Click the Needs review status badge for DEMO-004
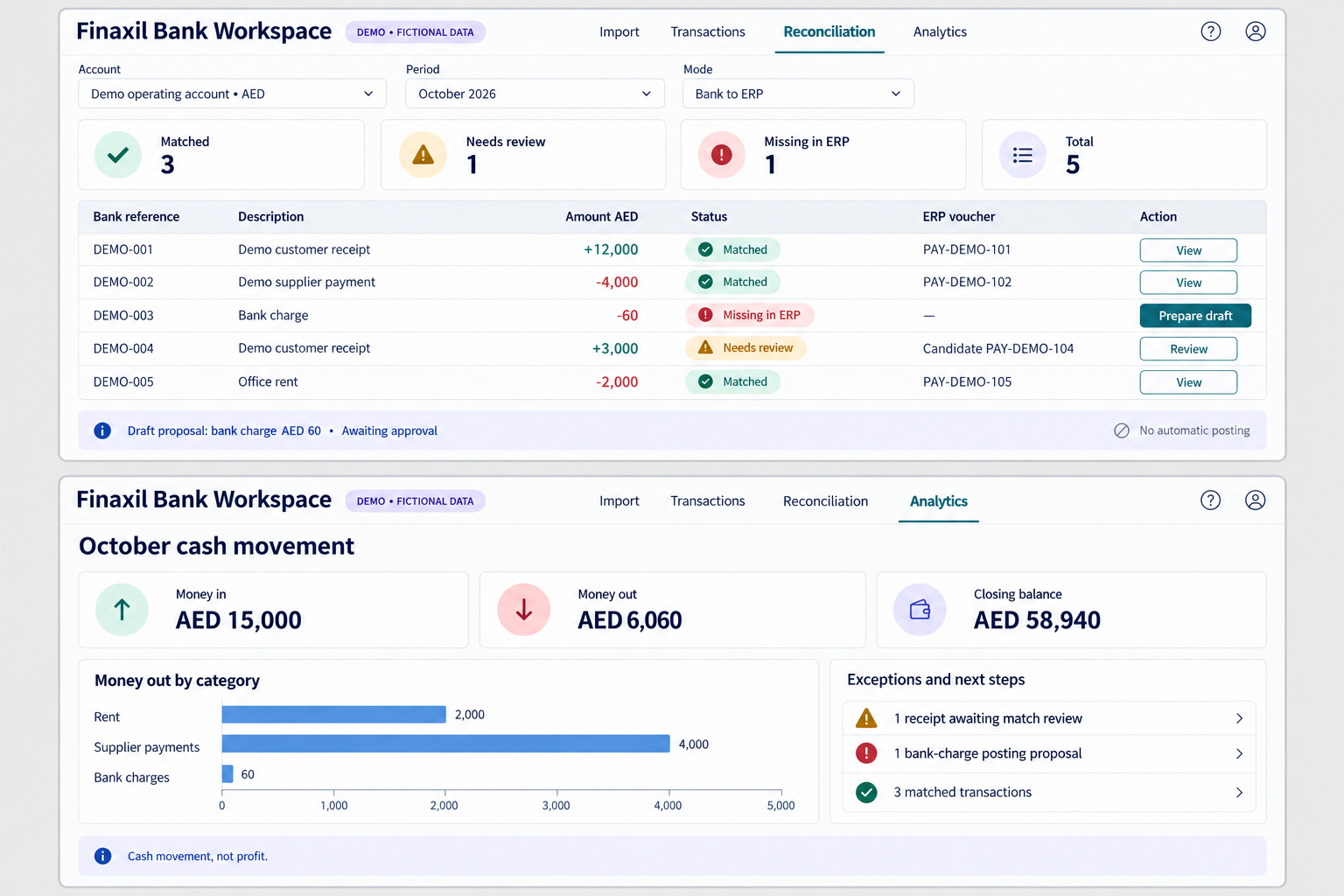Image resolution: width=1344 pixels, height=896 pixels. click(x=745, y=348)
